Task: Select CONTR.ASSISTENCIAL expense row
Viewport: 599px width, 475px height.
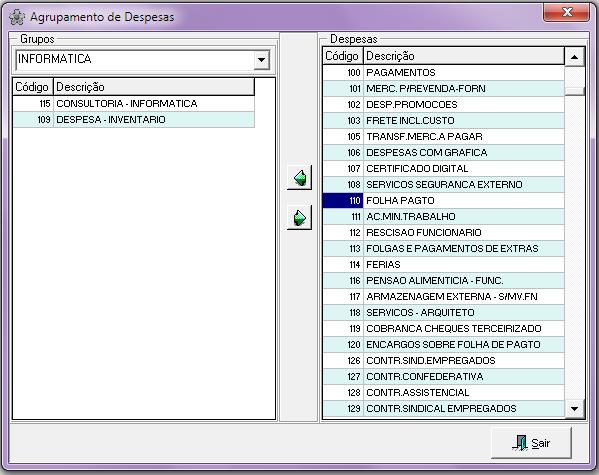Action: coord(444,392)
